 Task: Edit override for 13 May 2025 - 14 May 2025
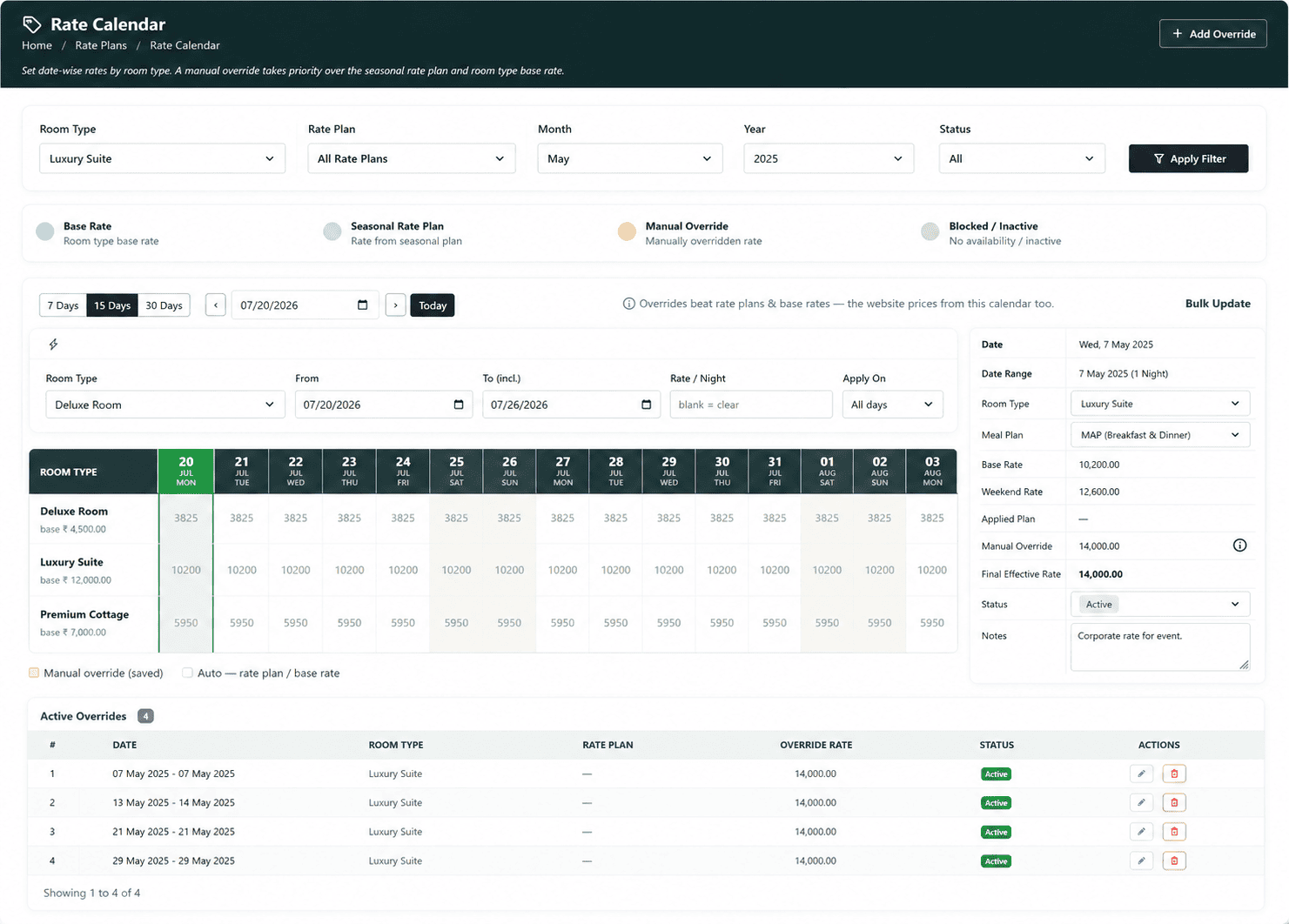1141,802
